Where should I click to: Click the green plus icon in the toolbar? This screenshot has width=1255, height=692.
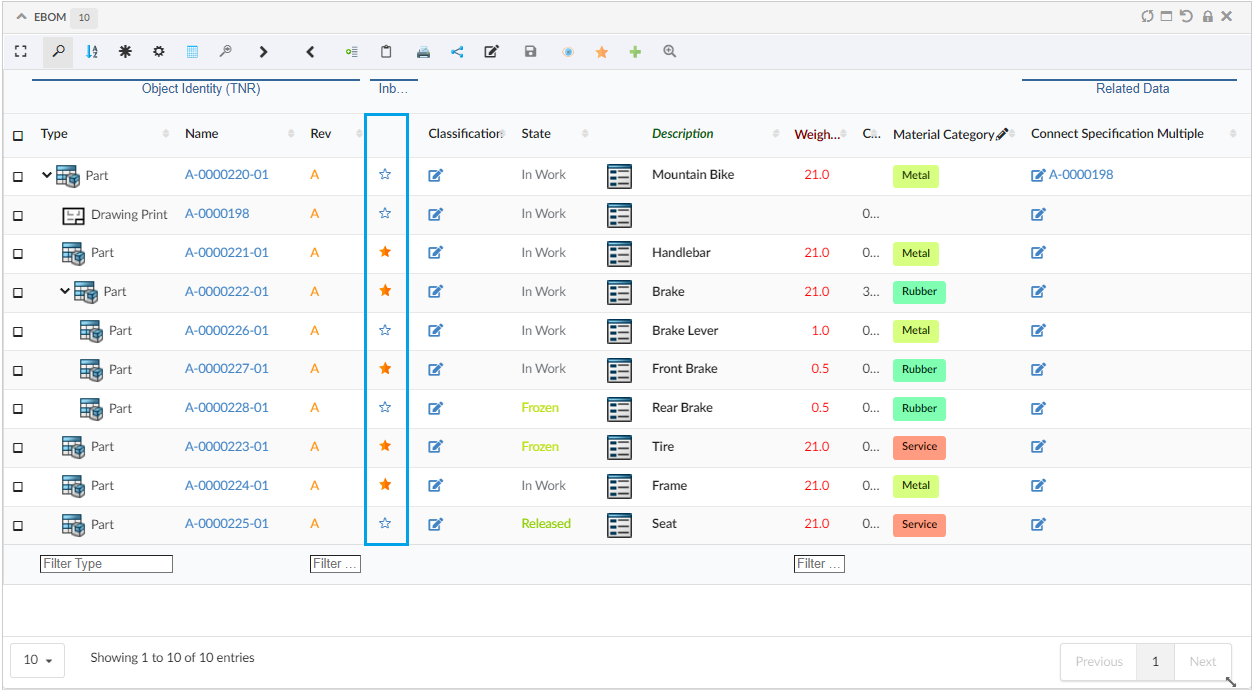coord(635,52)
